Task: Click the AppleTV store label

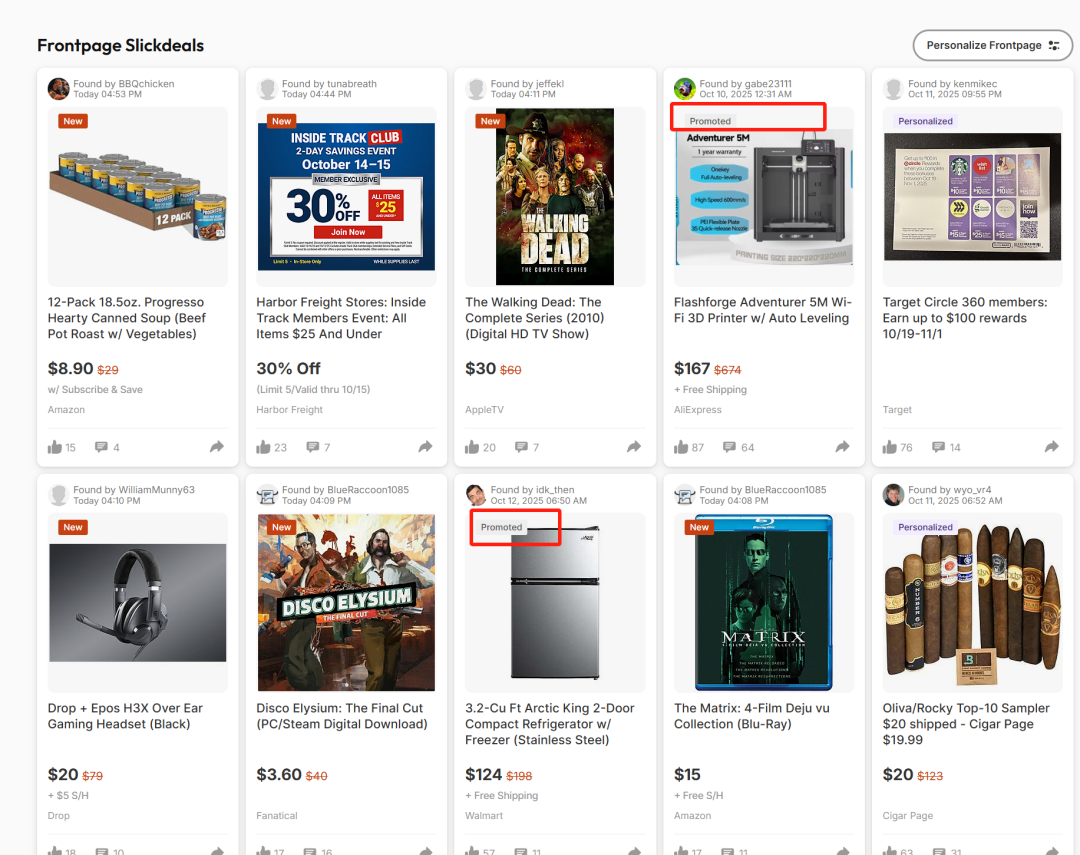Action: pos(484,409)
